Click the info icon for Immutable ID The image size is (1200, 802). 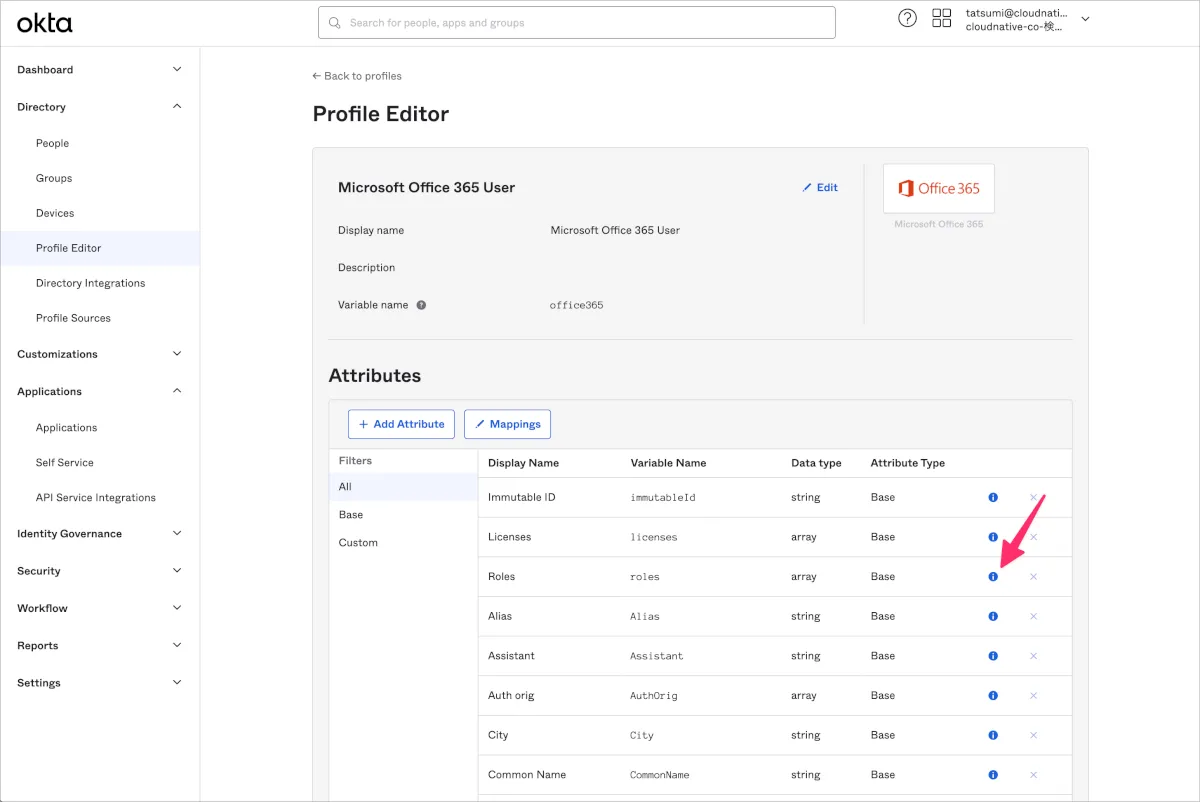coord(993,497)
